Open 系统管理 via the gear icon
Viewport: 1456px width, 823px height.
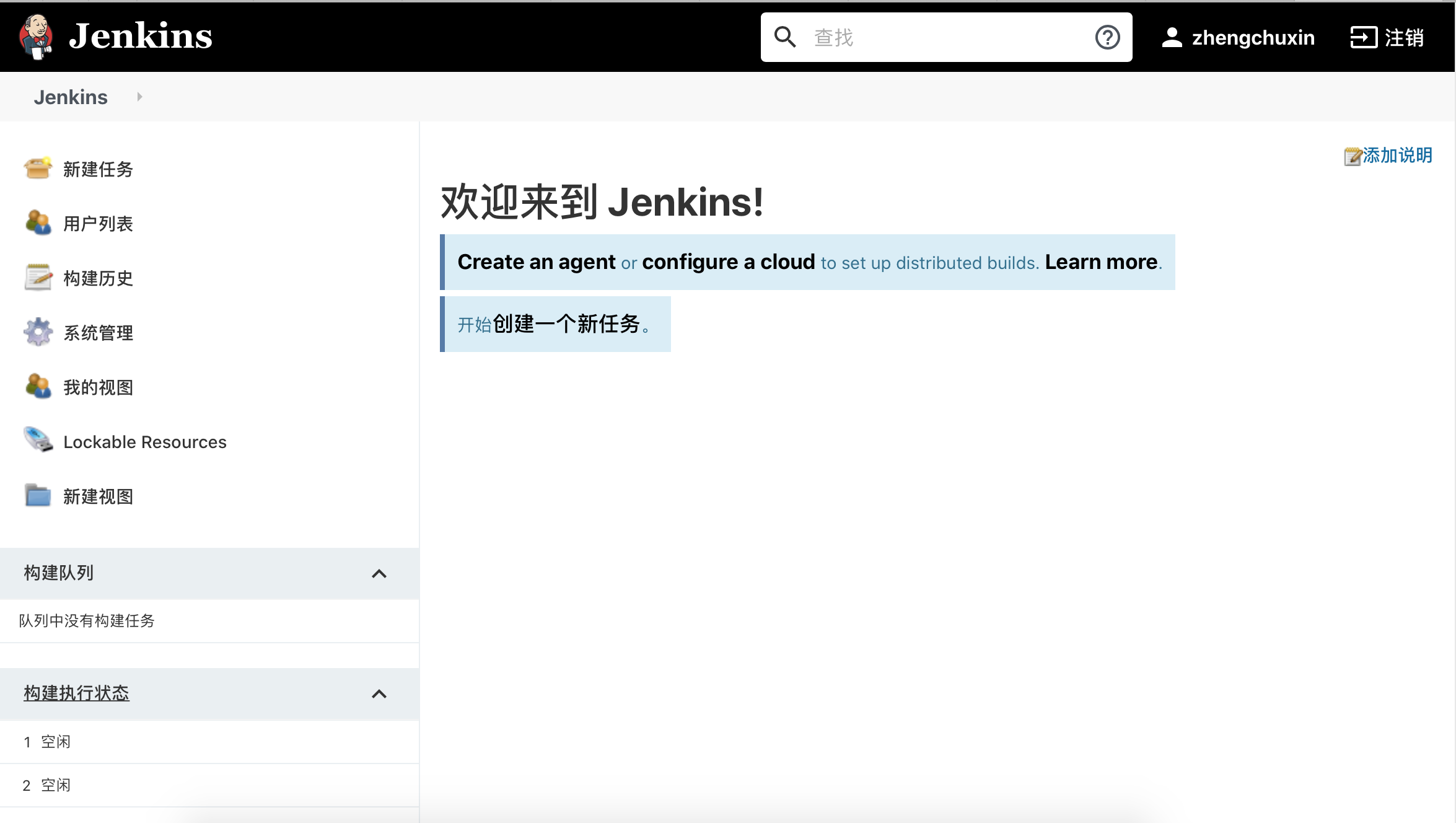point(38,332)
